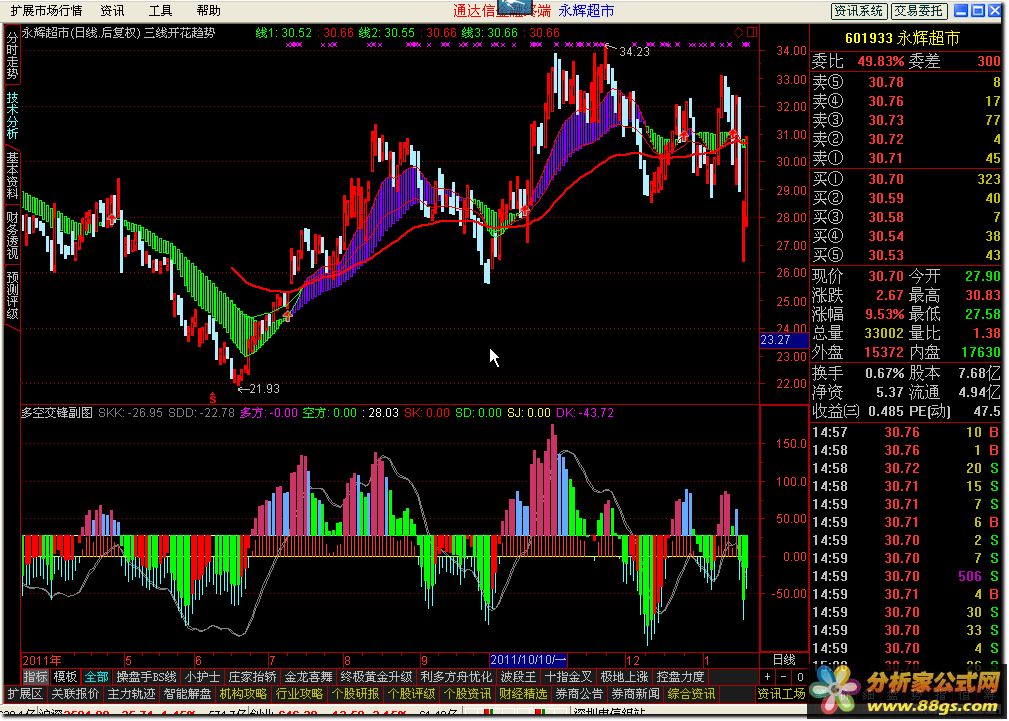Click the 永辉超市 title in top bar

[586, 10]
